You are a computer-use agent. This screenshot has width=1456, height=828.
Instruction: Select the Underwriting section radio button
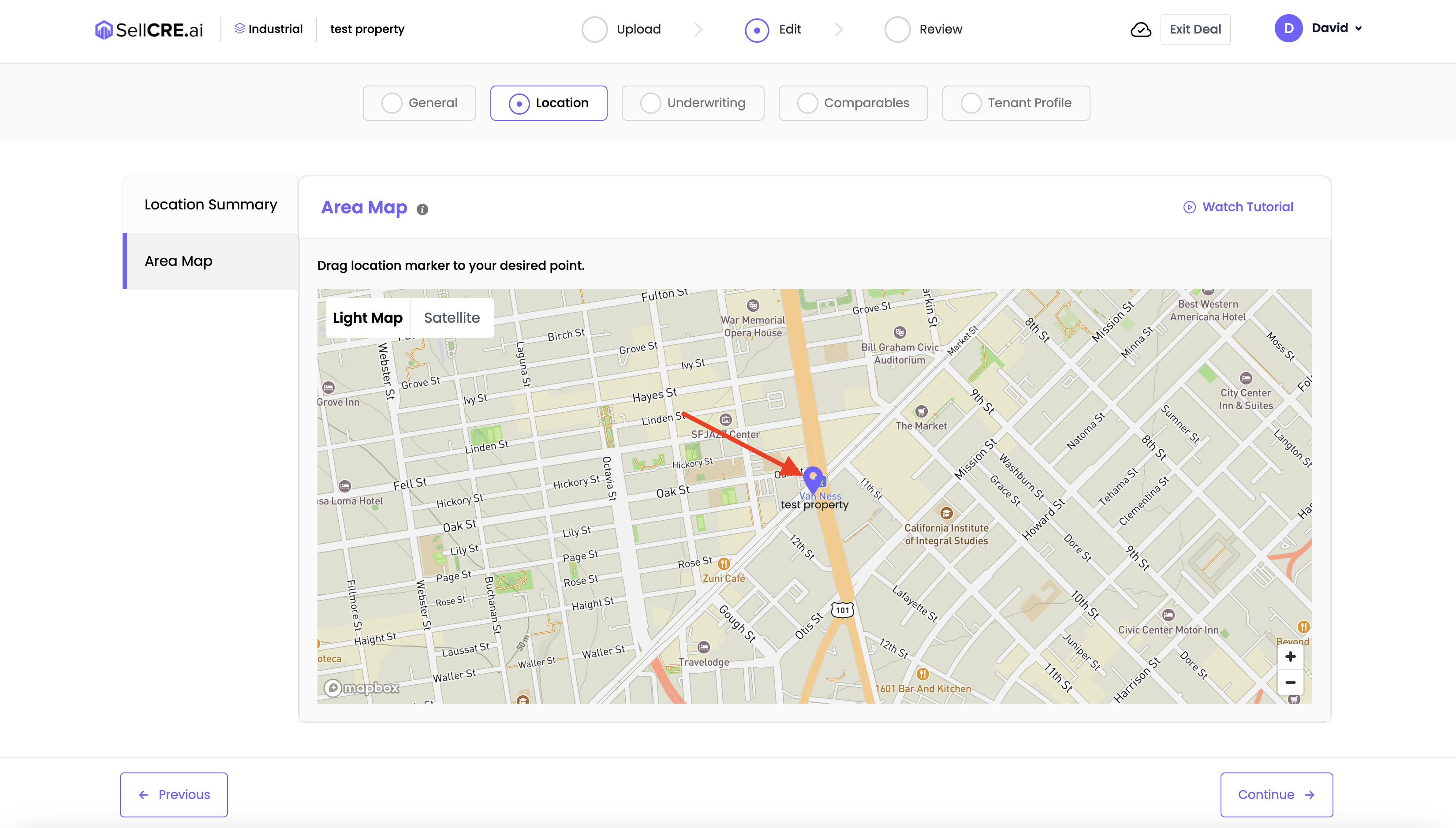click(650, 103)
